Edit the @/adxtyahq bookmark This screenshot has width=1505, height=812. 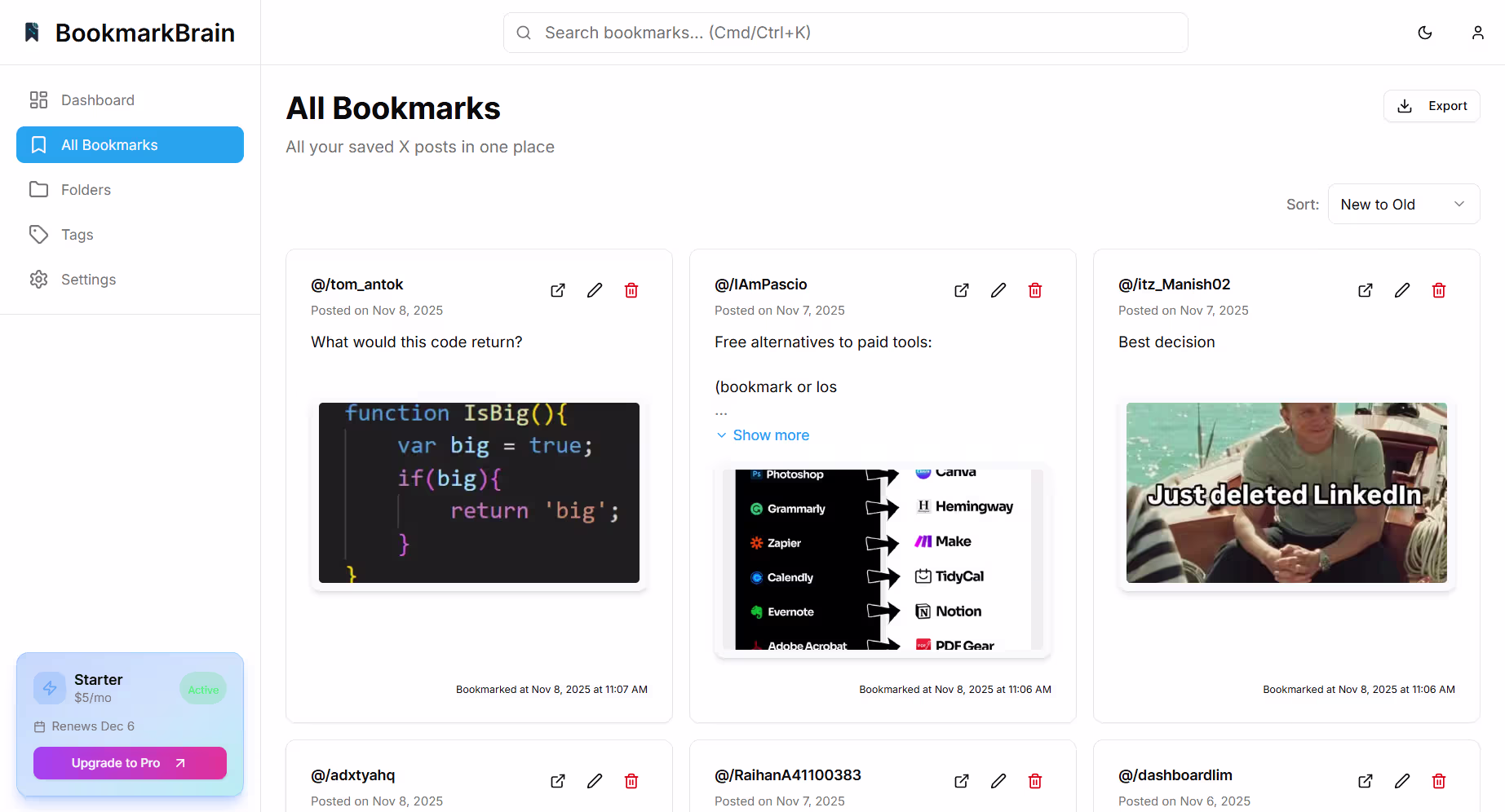click(x=595, y=781)
